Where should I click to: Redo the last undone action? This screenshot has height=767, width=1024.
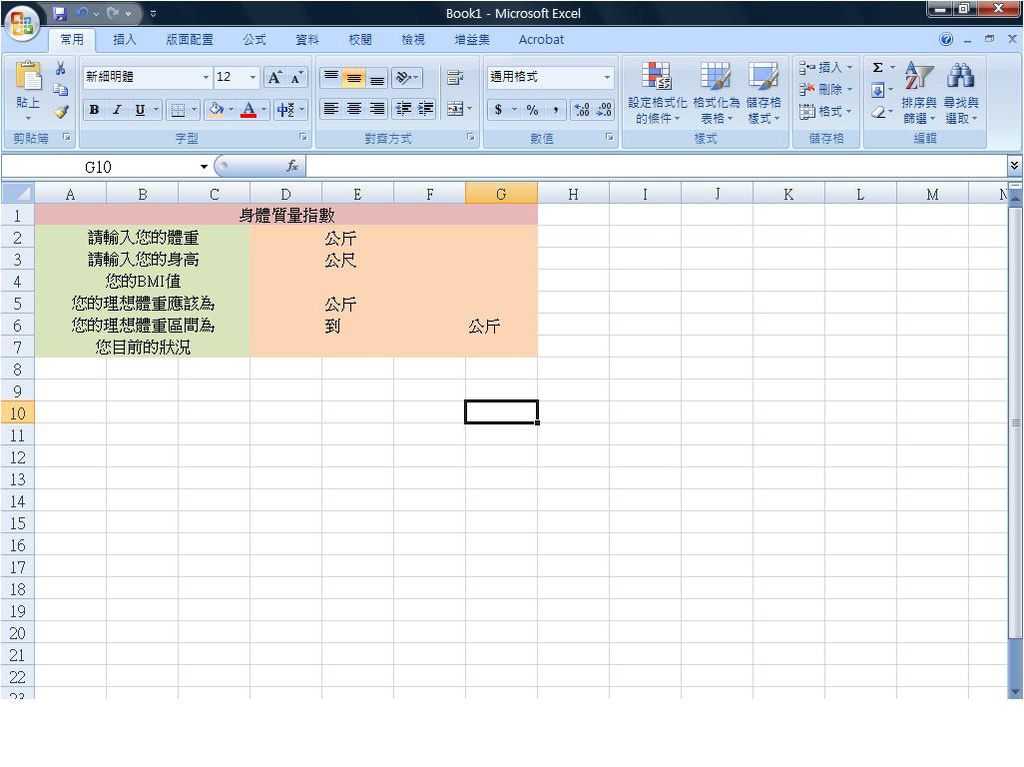click(x=113, y=13)
